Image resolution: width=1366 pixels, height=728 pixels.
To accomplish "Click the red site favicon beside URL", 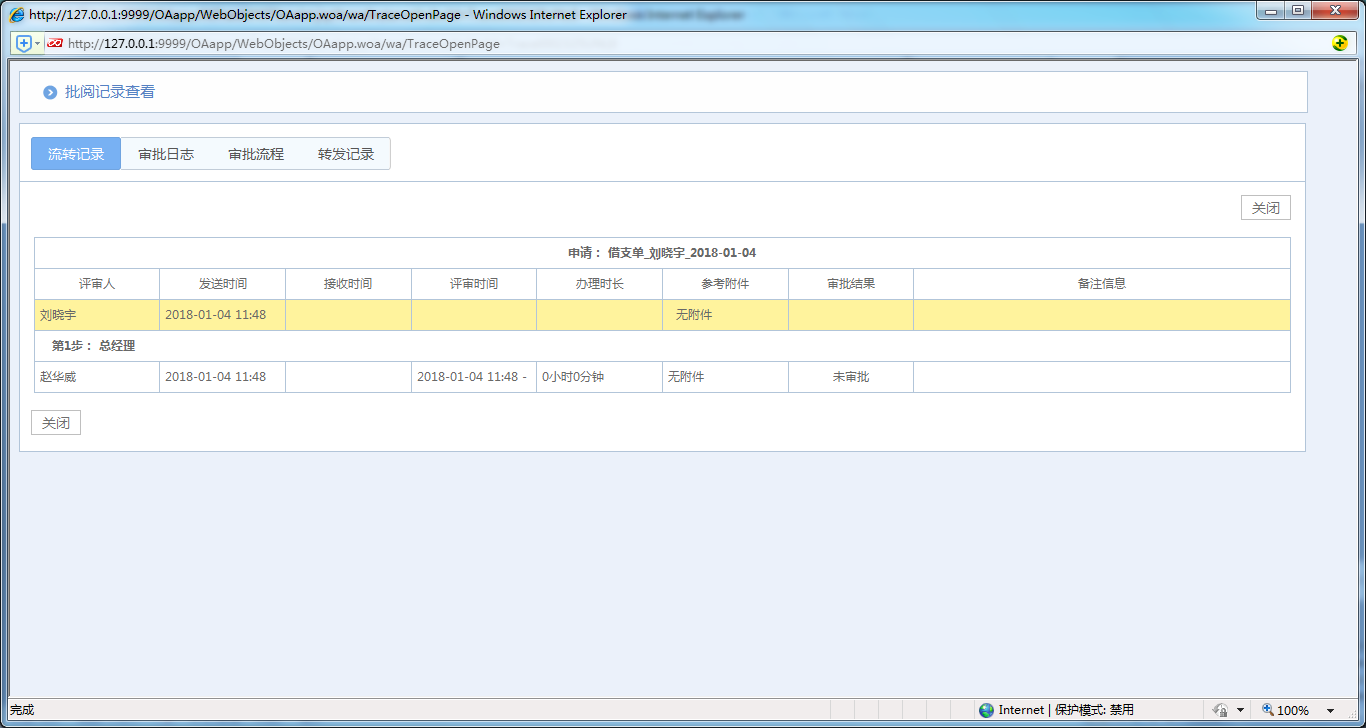I will pos(55,43).
